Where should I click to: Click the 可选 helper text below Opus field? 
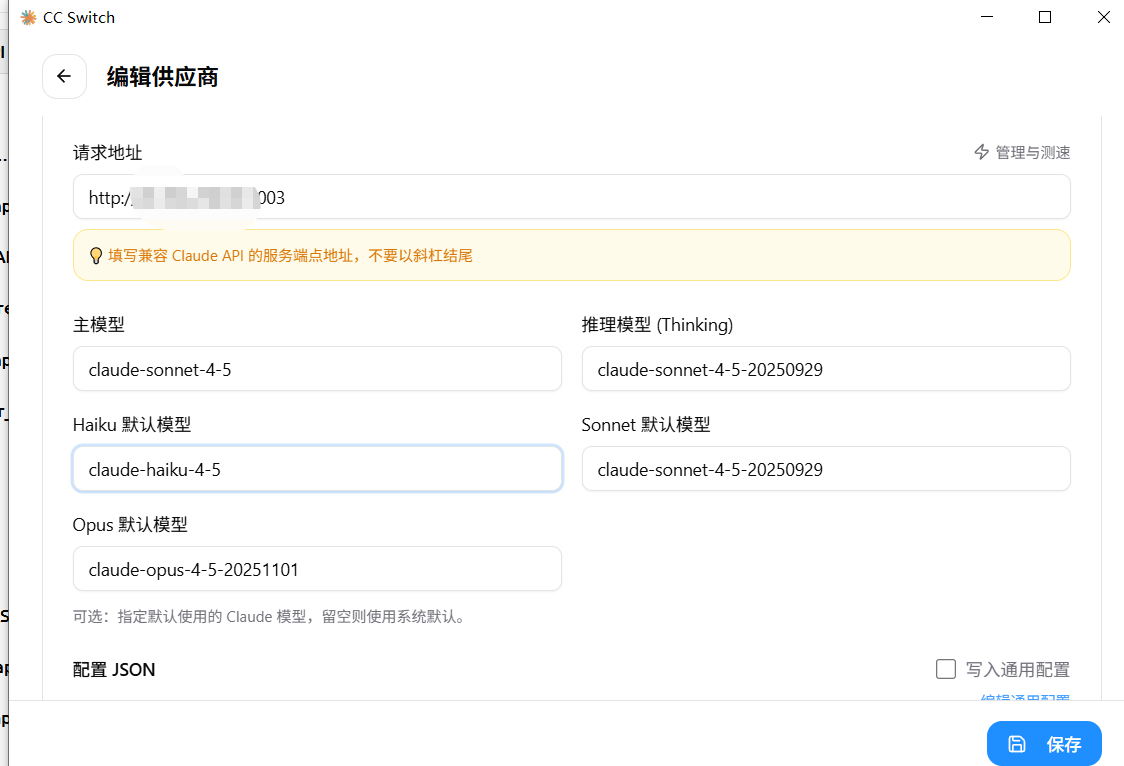tap(271, 616)
